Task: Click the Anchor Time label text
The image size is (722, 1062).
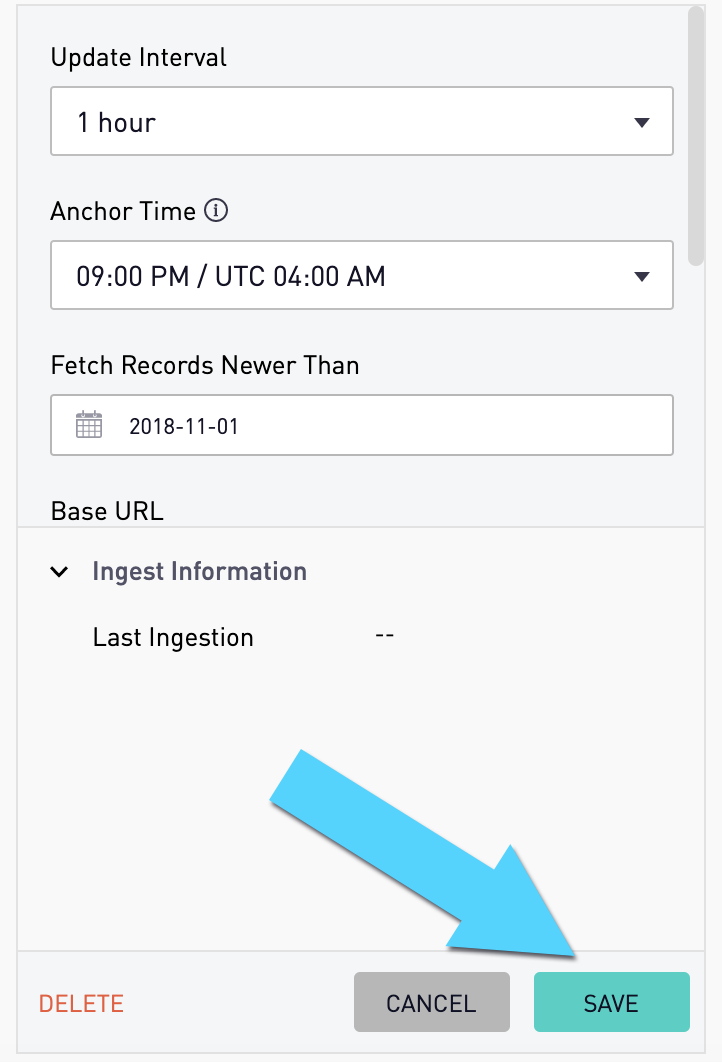Action: pos(123,211)
